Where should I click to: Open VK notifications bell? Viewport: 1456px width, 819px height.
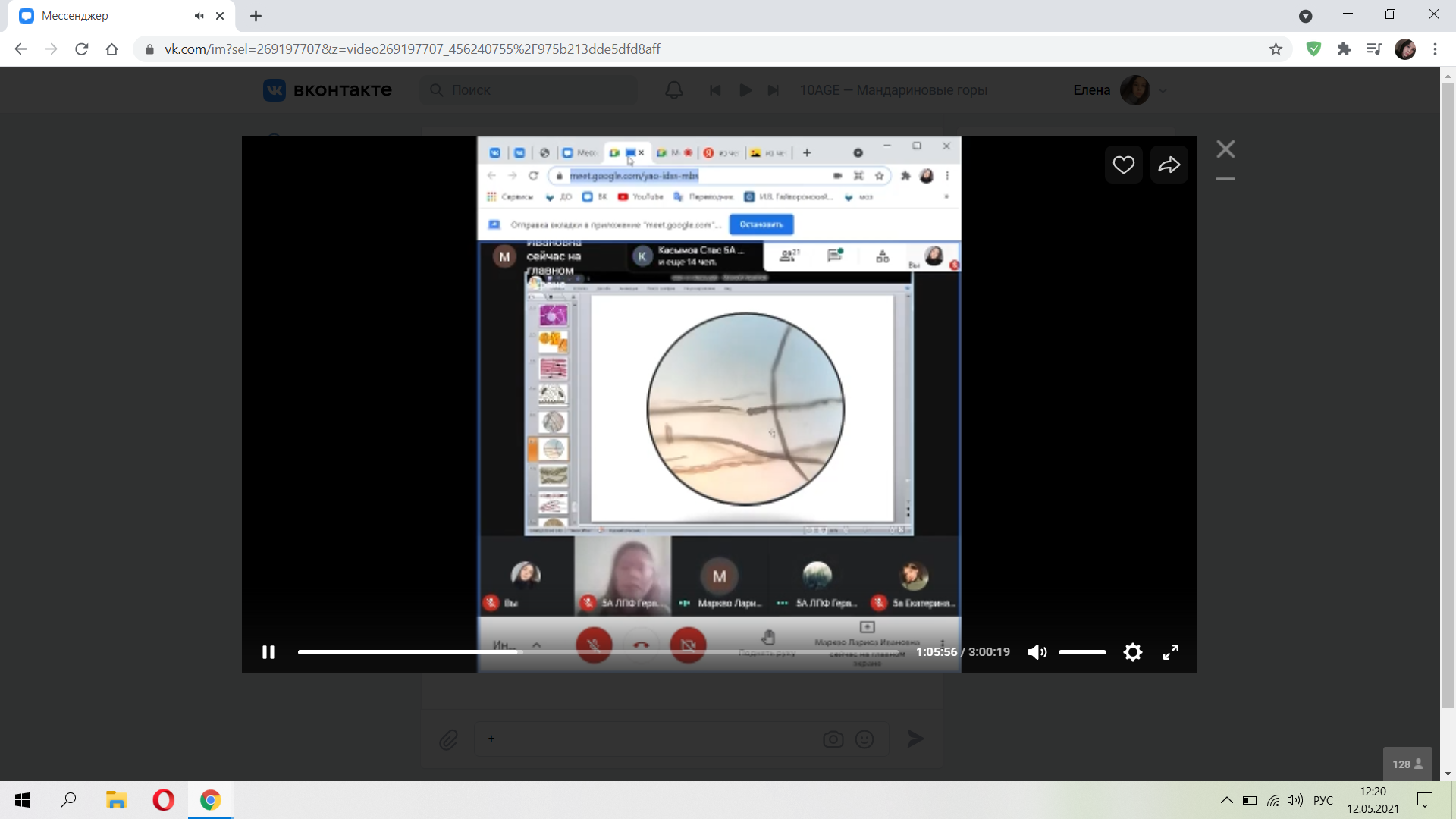click(x=674, y=90)
